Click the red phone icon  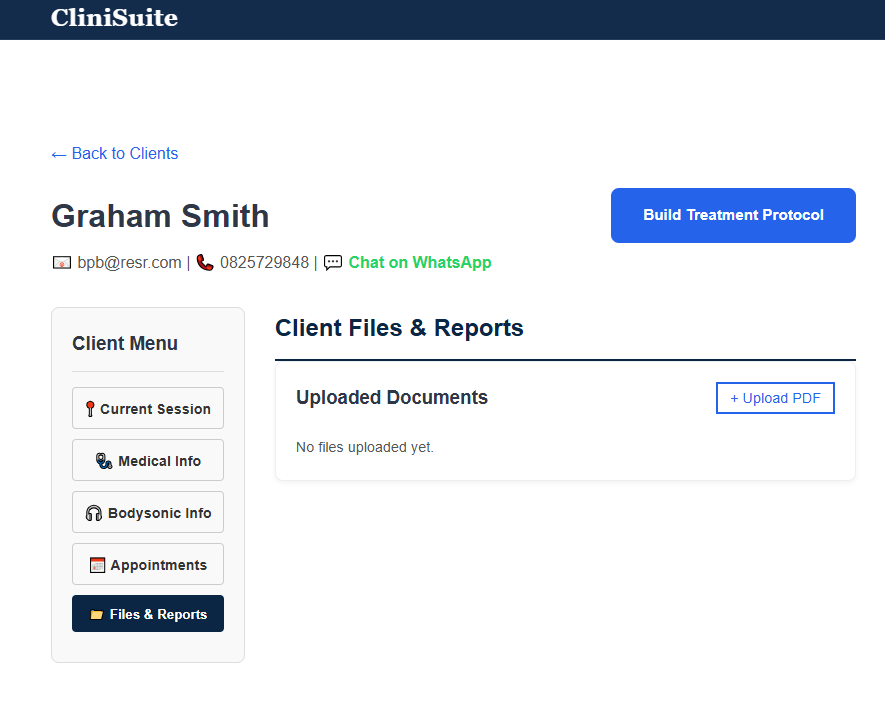click(205, 262)
